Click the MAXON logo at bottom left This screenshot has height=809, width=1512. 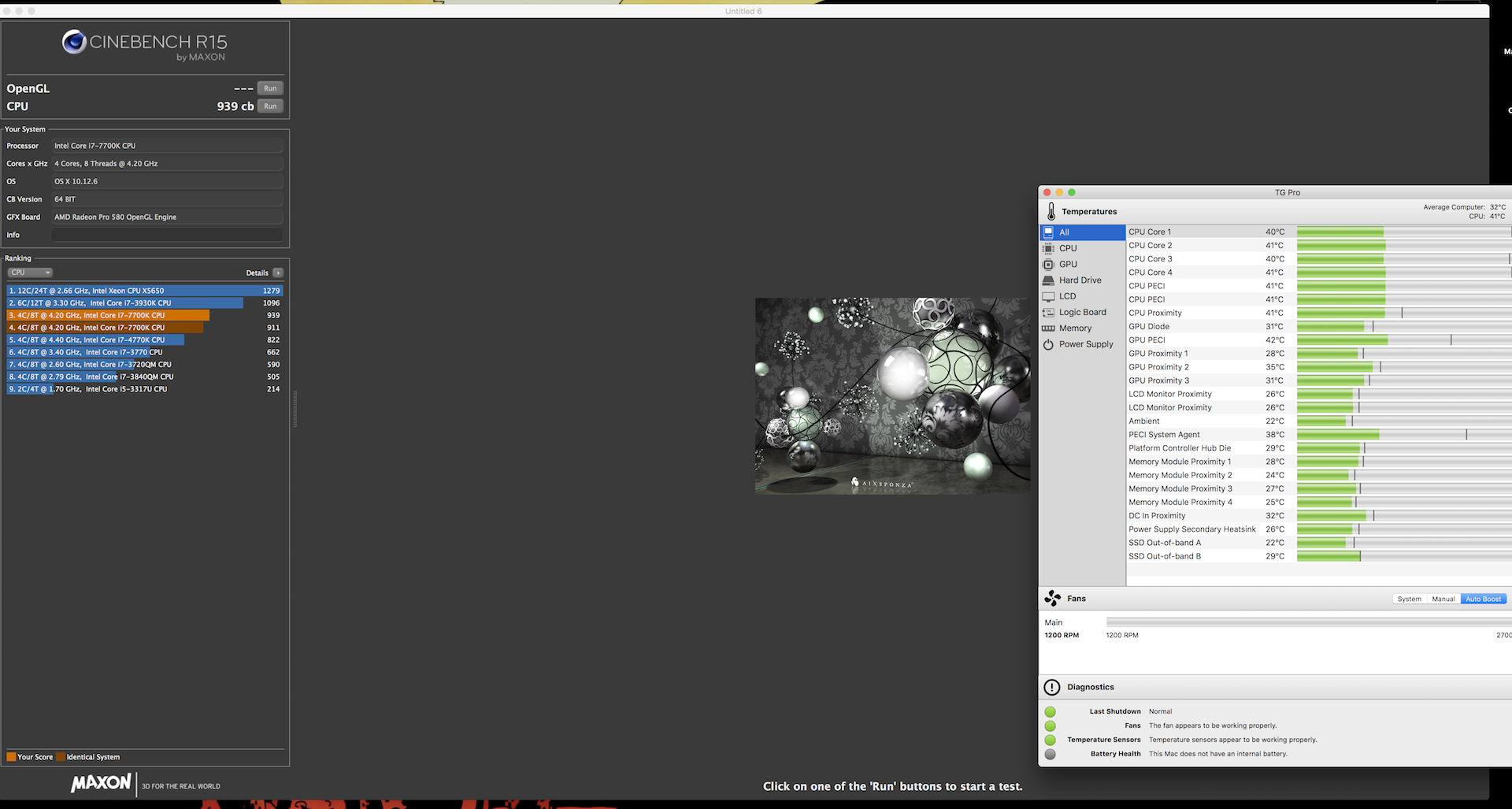(102, 783)
